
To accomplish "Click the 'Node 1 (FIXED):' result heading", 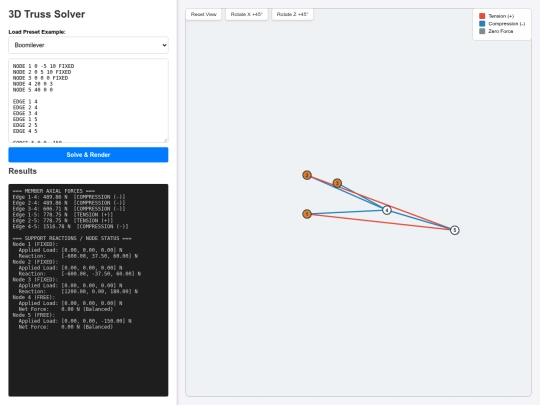I will pyautogui.click(x=35, y=244).
